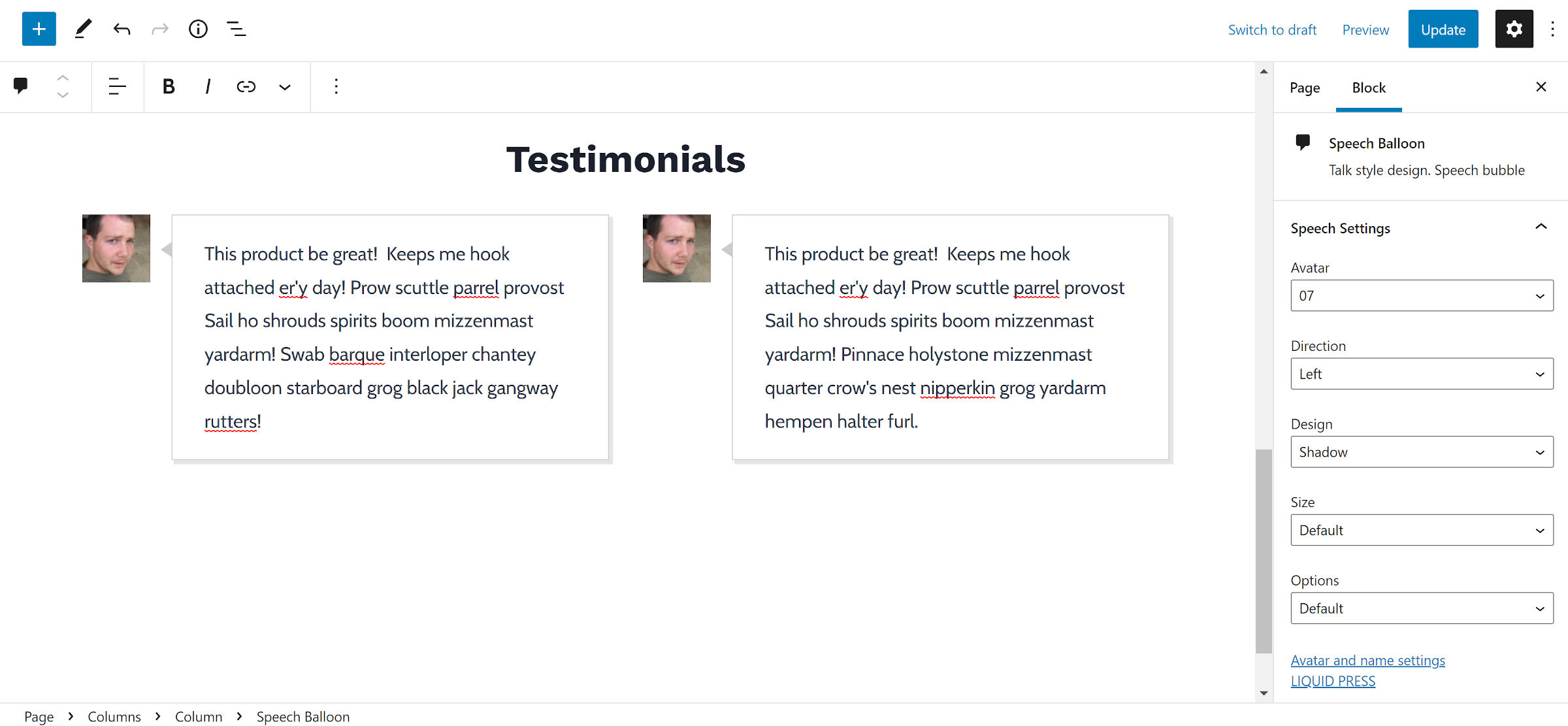The width and height of the screenshot is (1568, 726).
Task: Switch to the Page tab
Action: point(1305,87)
